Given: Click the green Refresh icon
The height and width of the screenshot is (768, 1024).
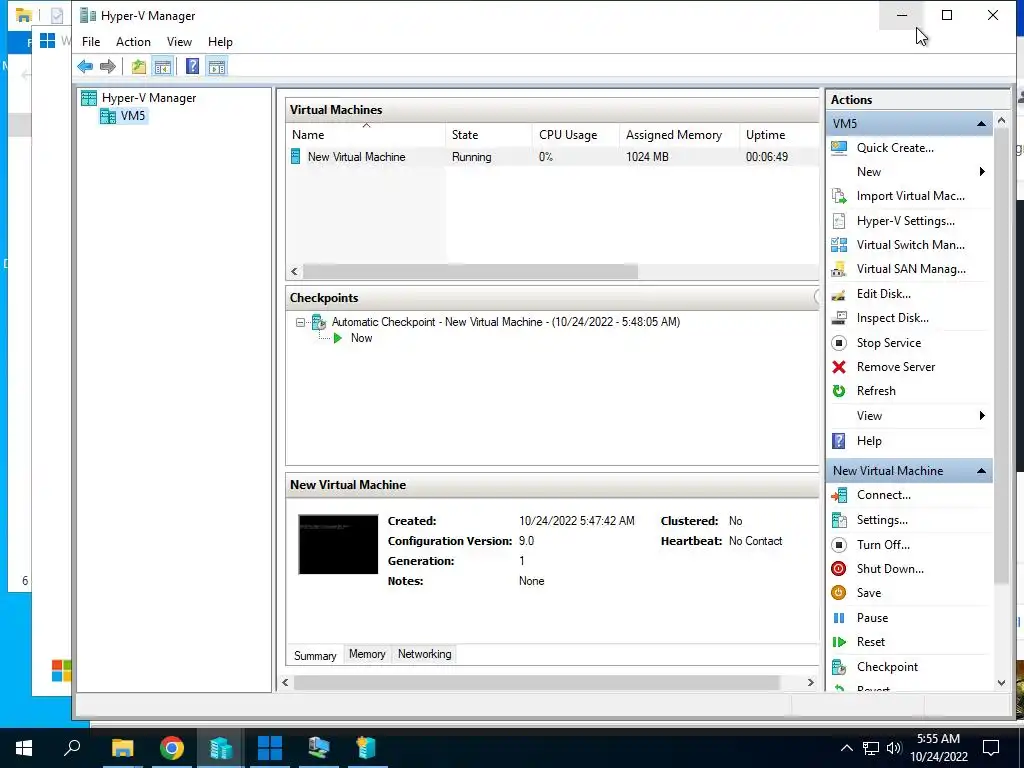Looking at the screenshot, I should [x=839, y=391].
